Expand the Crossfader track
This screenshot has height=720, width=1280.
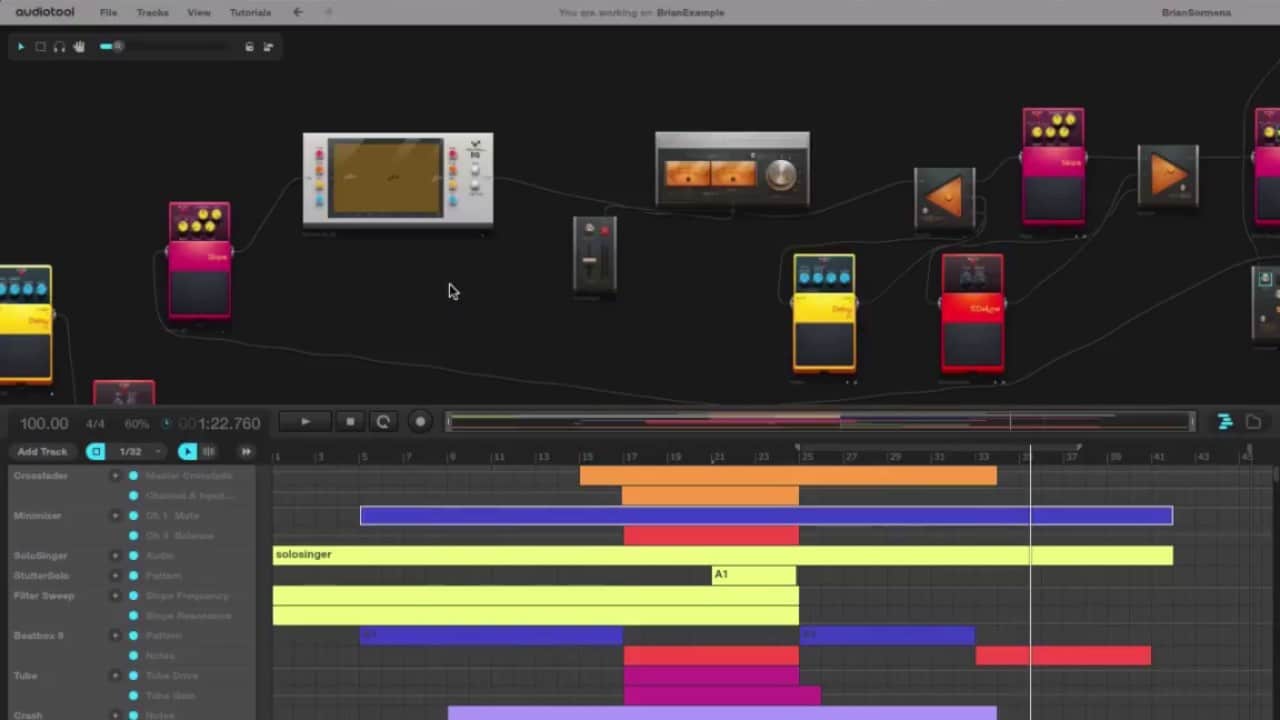pos(115,476)
